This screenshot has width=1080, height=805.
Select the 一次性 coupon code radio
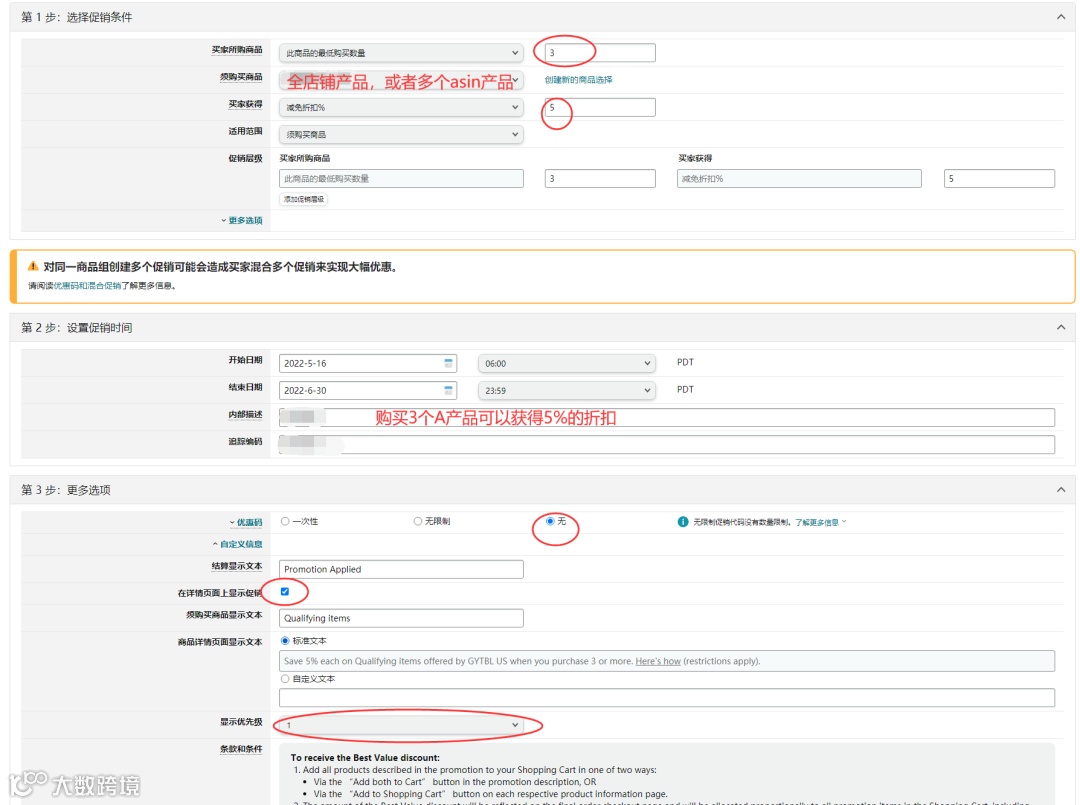coord(285,521)
